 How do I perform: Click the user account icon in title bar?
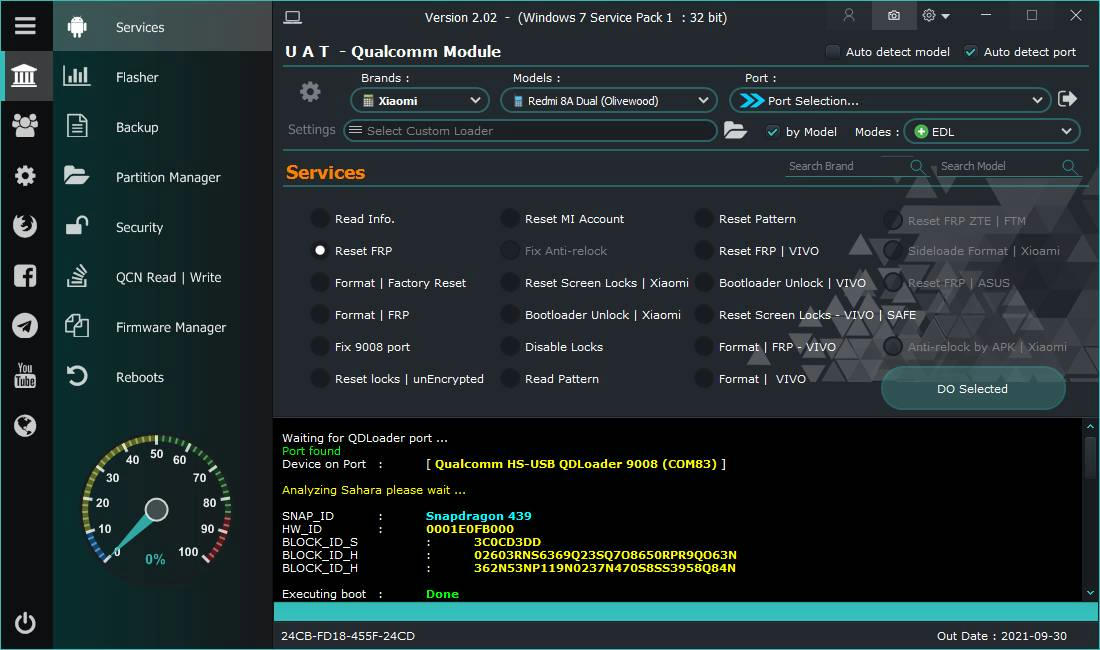tap(849, 15)
